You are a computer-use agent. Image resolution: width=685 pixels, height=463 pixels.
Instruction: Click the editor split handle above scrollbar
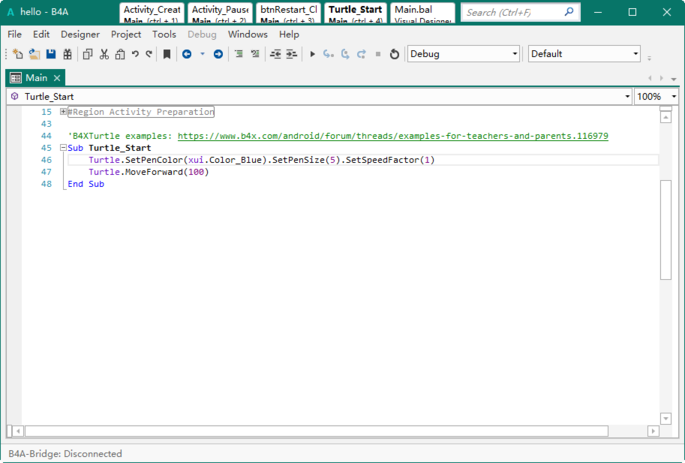[x=666, y=108]
